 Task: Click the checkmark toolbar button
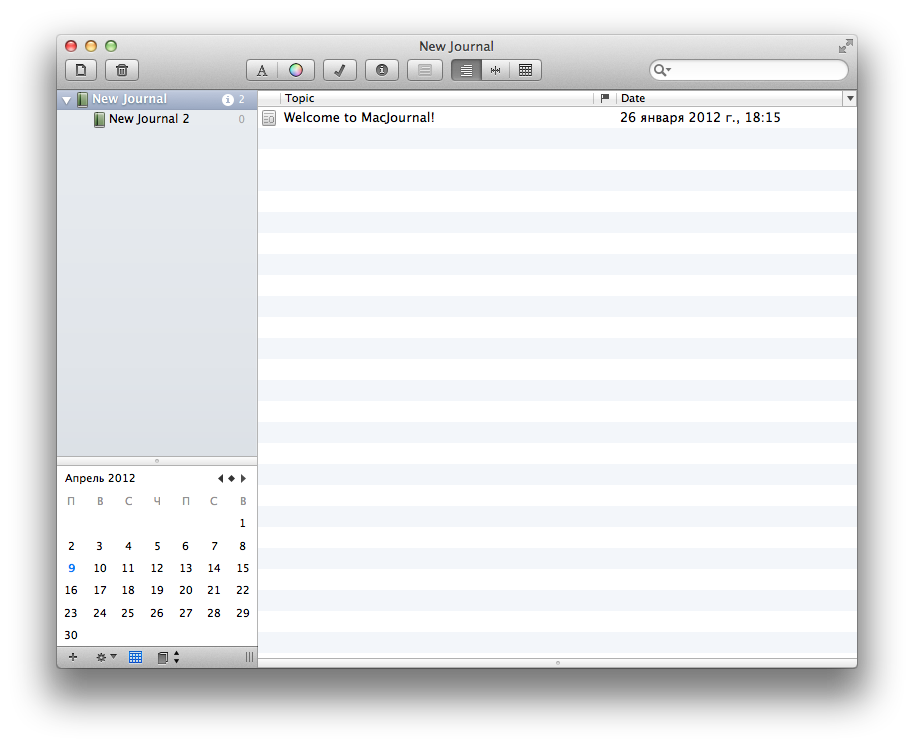coord(340,71)
